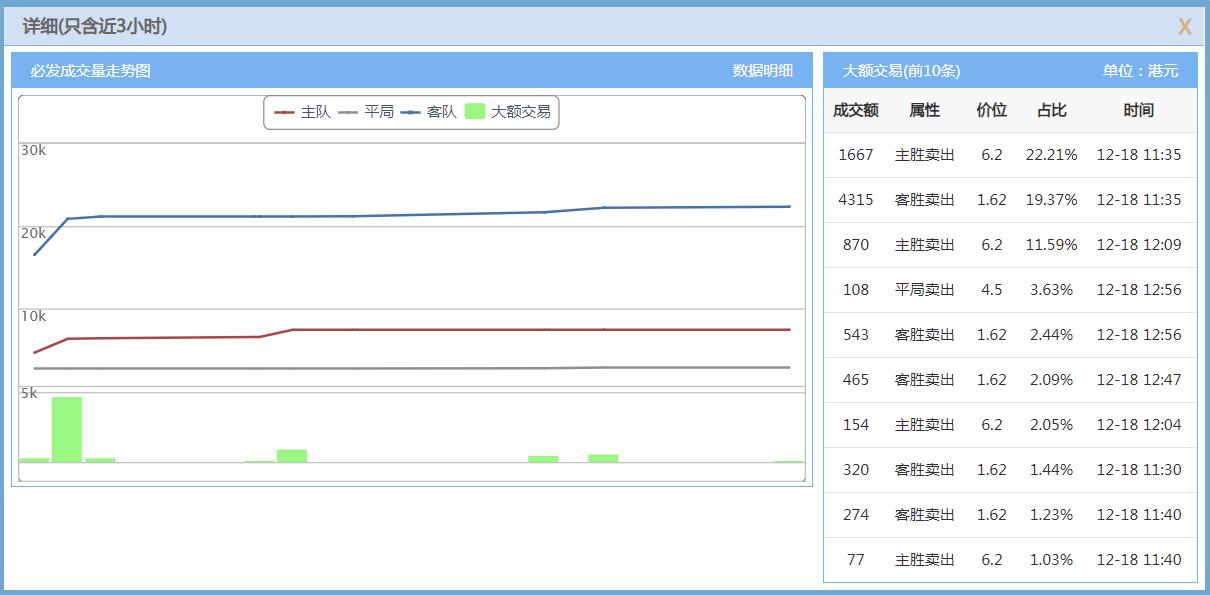Select the 4315 客胜卖出 transaction row
Viewport: 1210px width, 595px height.
click(1010, 200)
